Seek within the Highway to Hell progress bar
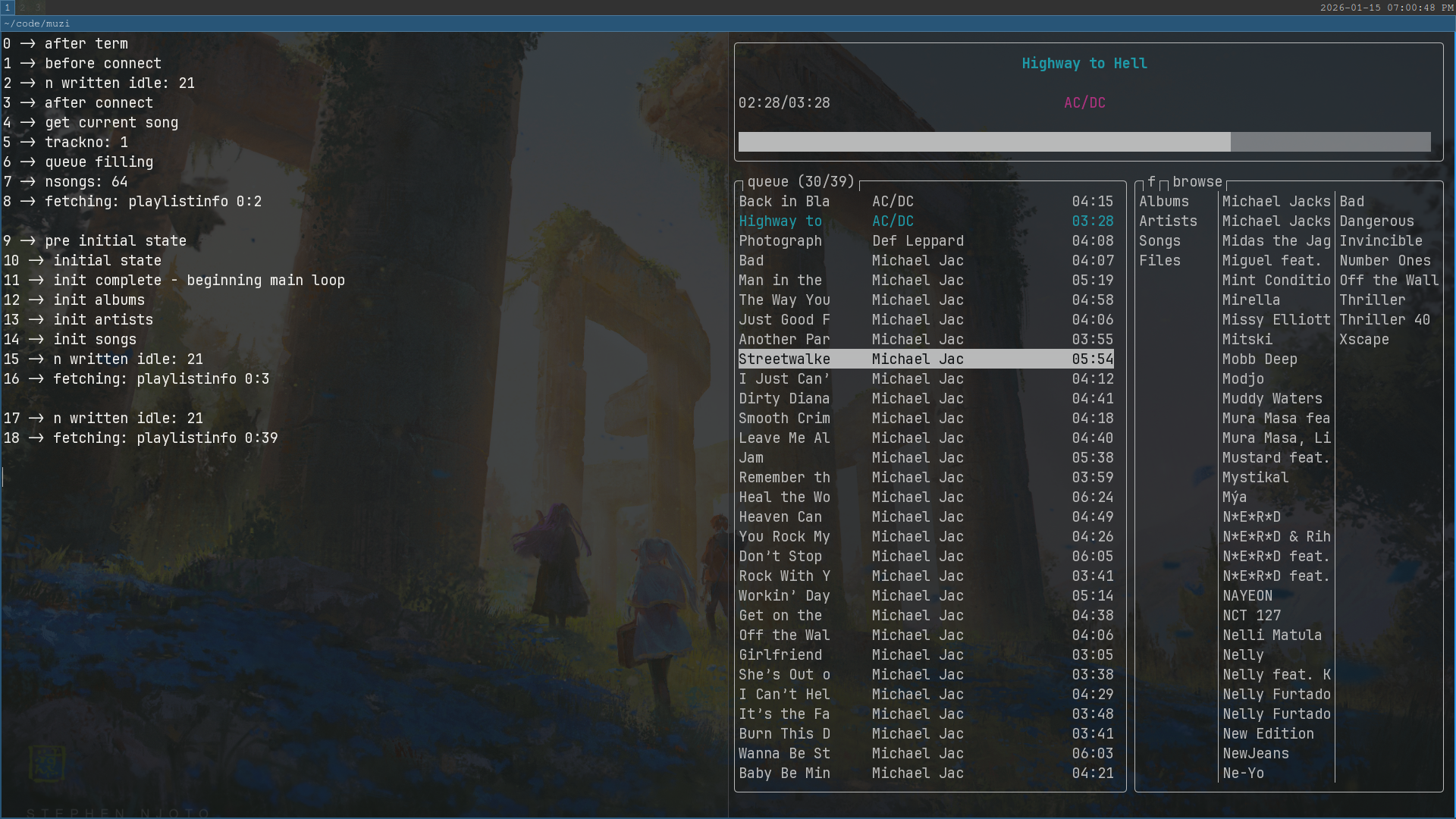Image resolution: width=1456 pixels, height=819 pixels. pyautogui.click(x=1084, y=142)
